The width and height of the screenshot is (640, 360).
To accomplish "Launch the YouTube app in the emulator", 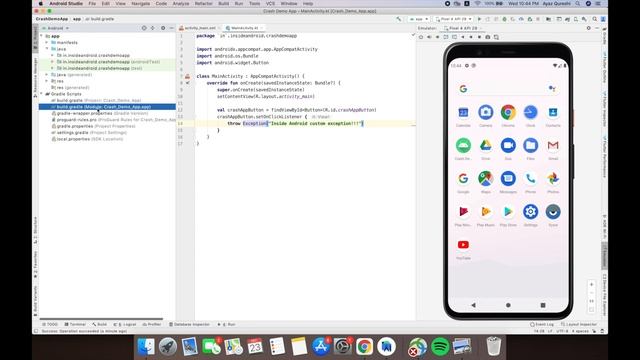I will pyautogui.click(x=463, y=245).
